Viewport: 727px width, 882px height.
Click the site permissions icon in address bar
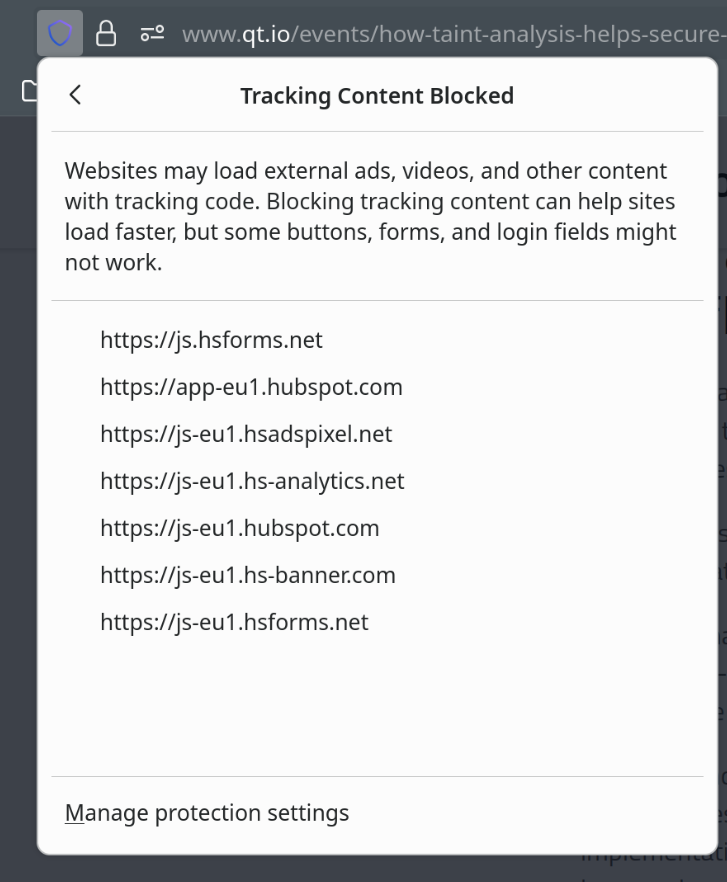pyautogui.click(x=152, y=34)
